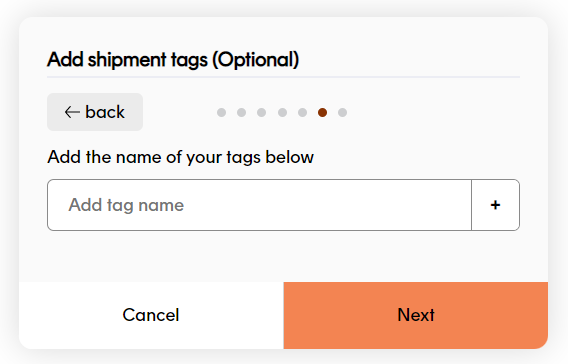Focus the Add tag name field
Screen dimensions: 568x364
point(259,205)
